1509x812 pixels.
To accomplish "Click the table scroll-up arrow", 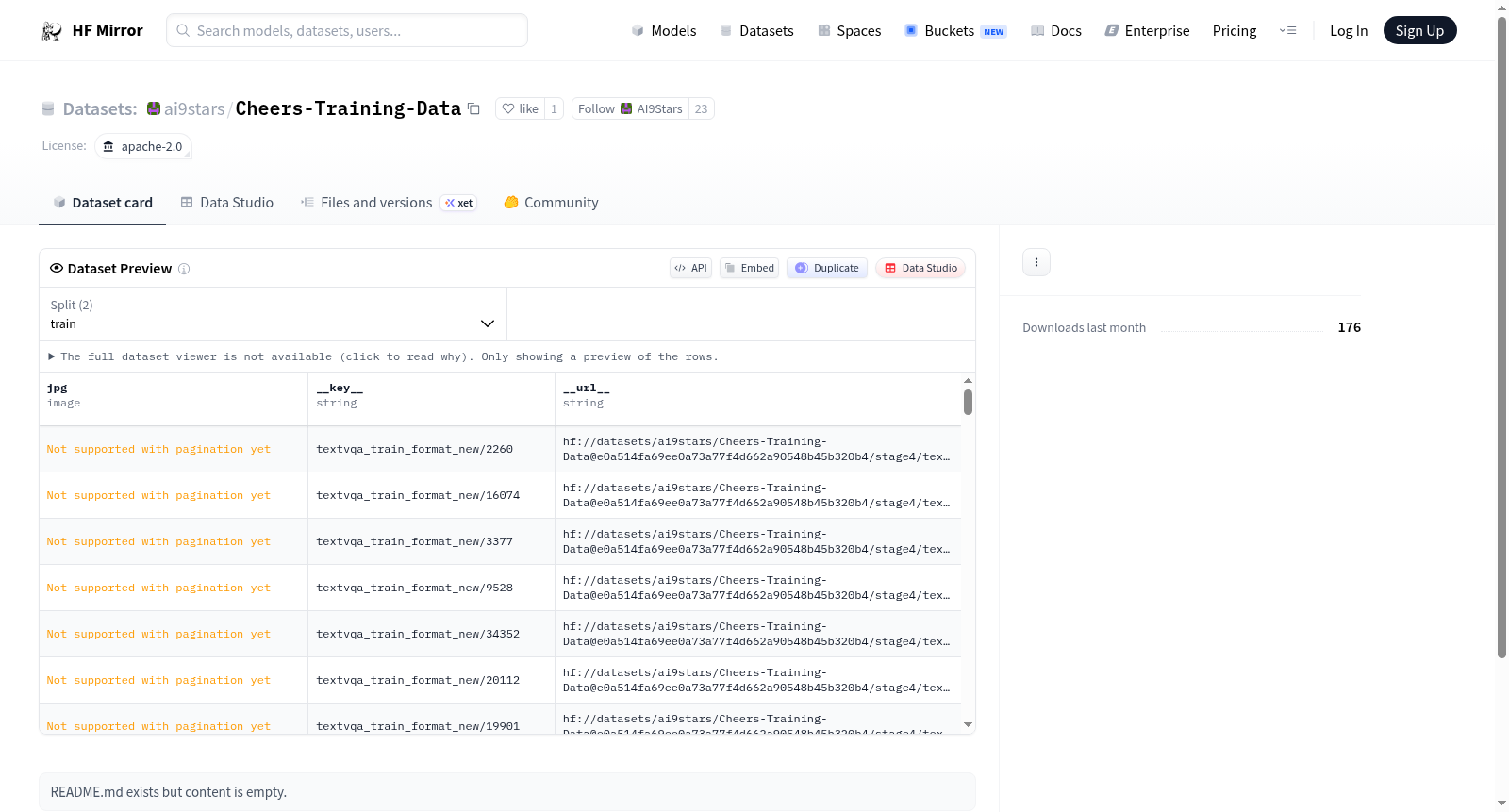I will coord(968,381).
